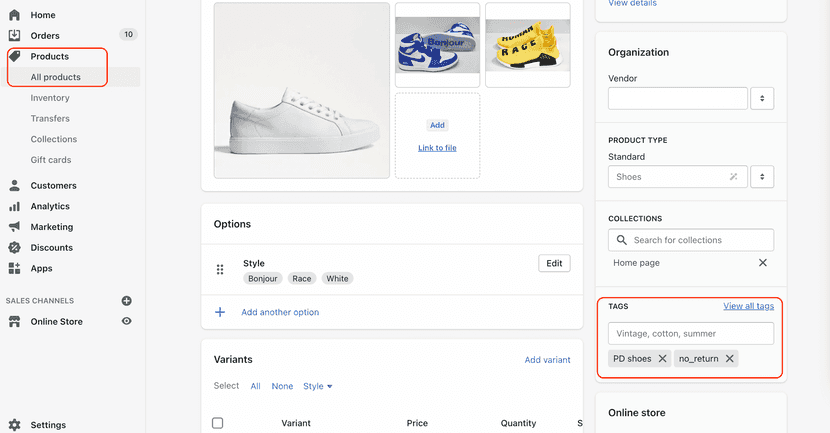Open Discounts badge icon
Image resolution: width=830 pixels, height=433 pixels.
tap(14, 248)
